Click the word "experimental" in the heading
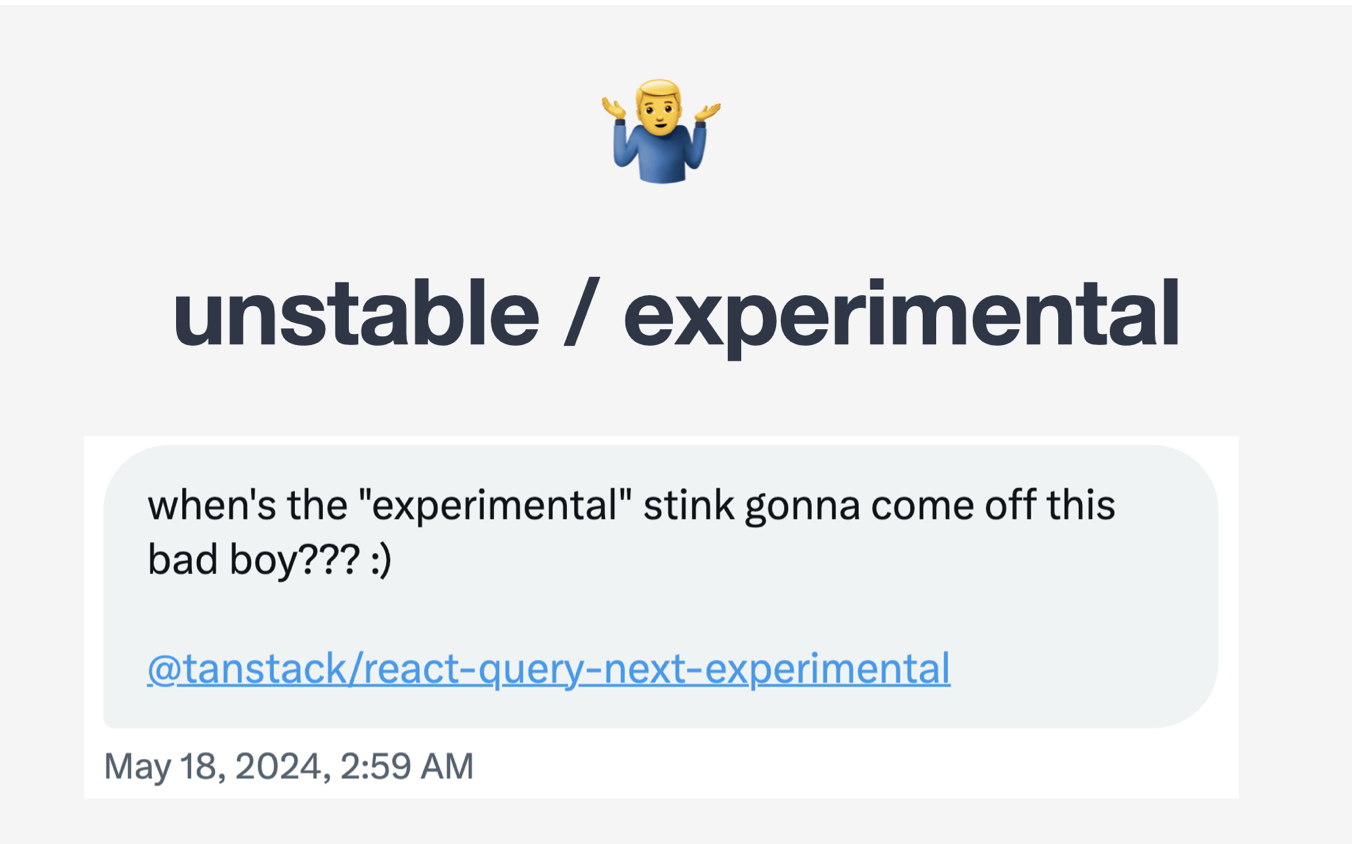Screen dimensions: 1352x844 [901, 317]
